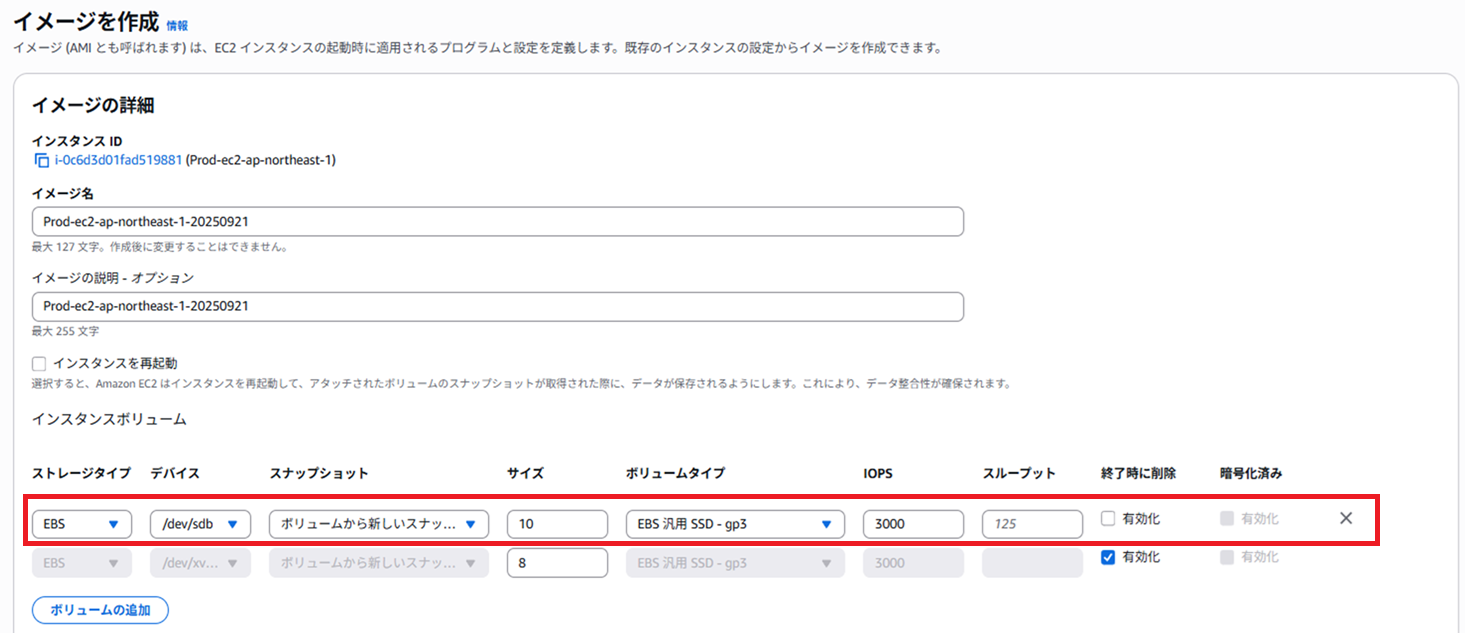Click the 終了時に削除 column header
The height and width of the screenshot is (633, 1465).
point(1138,473)
